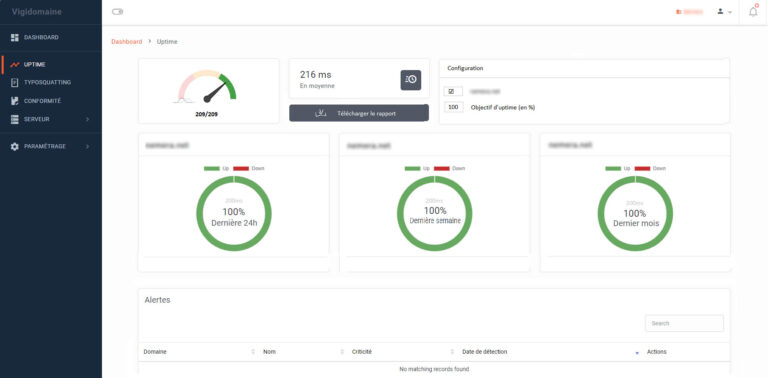Click the Vigidomaine logo

[x=37, y=12]
